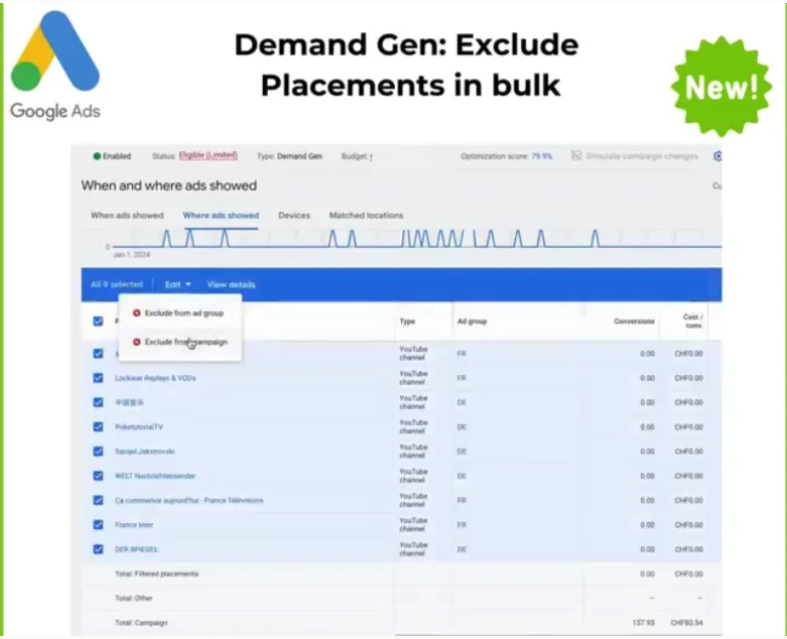Screen dimensions: 787x639
Task: Click the Jan 1, 2024 chart date
Action: 132,254
